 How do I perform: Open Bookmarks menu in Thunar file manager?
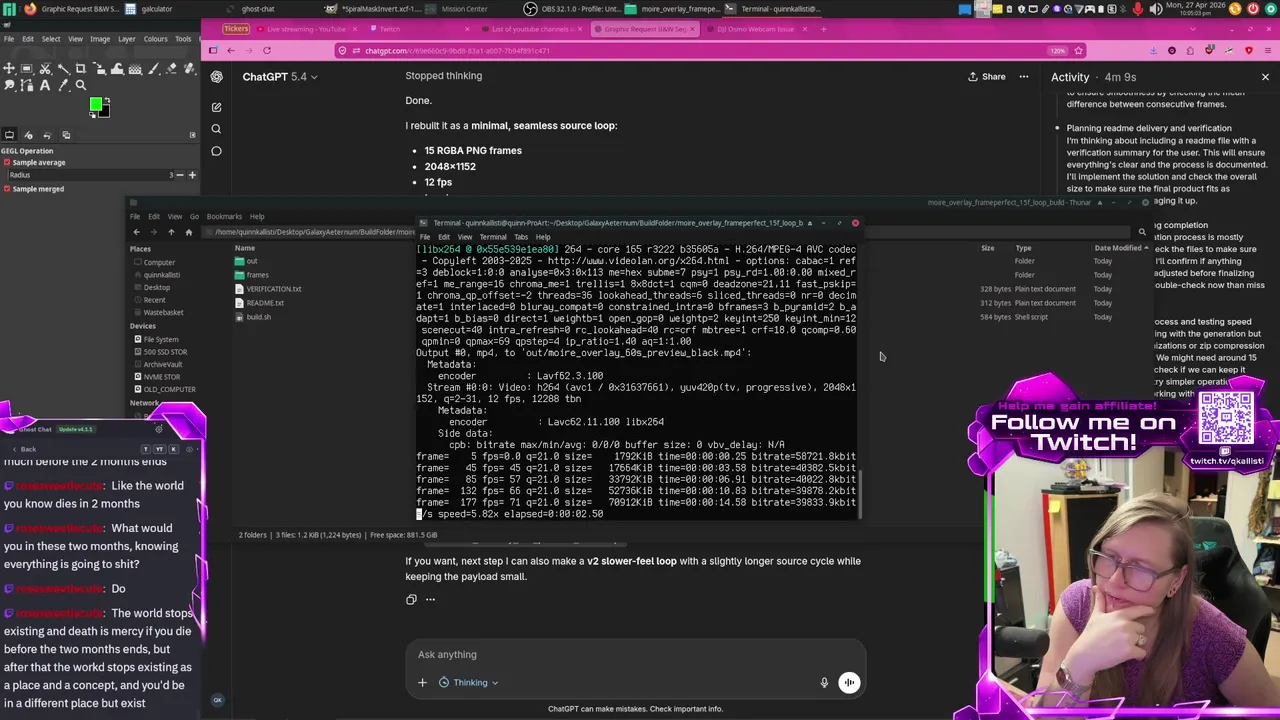coord(224,216)
